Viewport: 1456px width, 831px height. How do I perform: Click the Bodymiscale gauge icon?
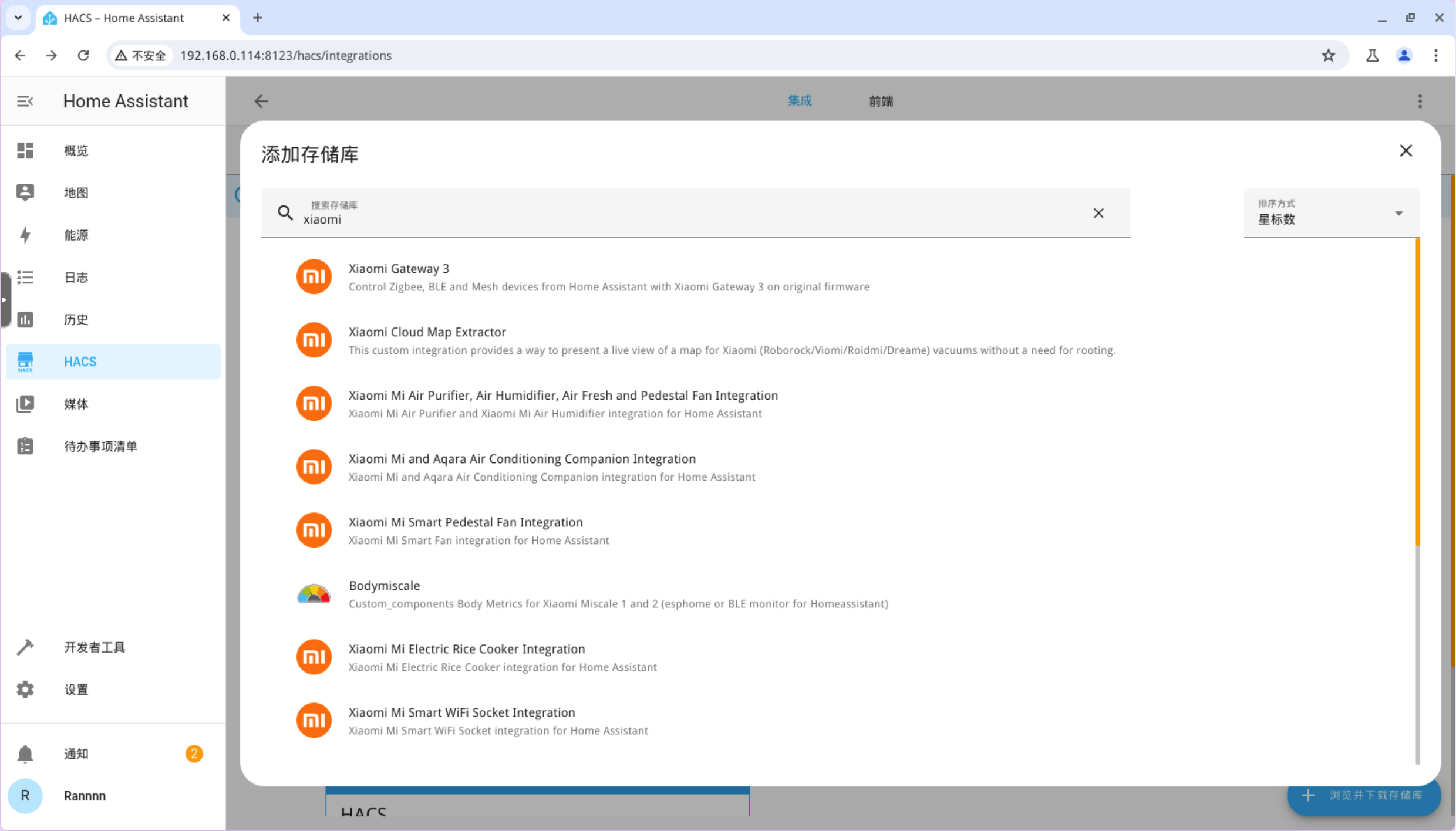point(314,594)
